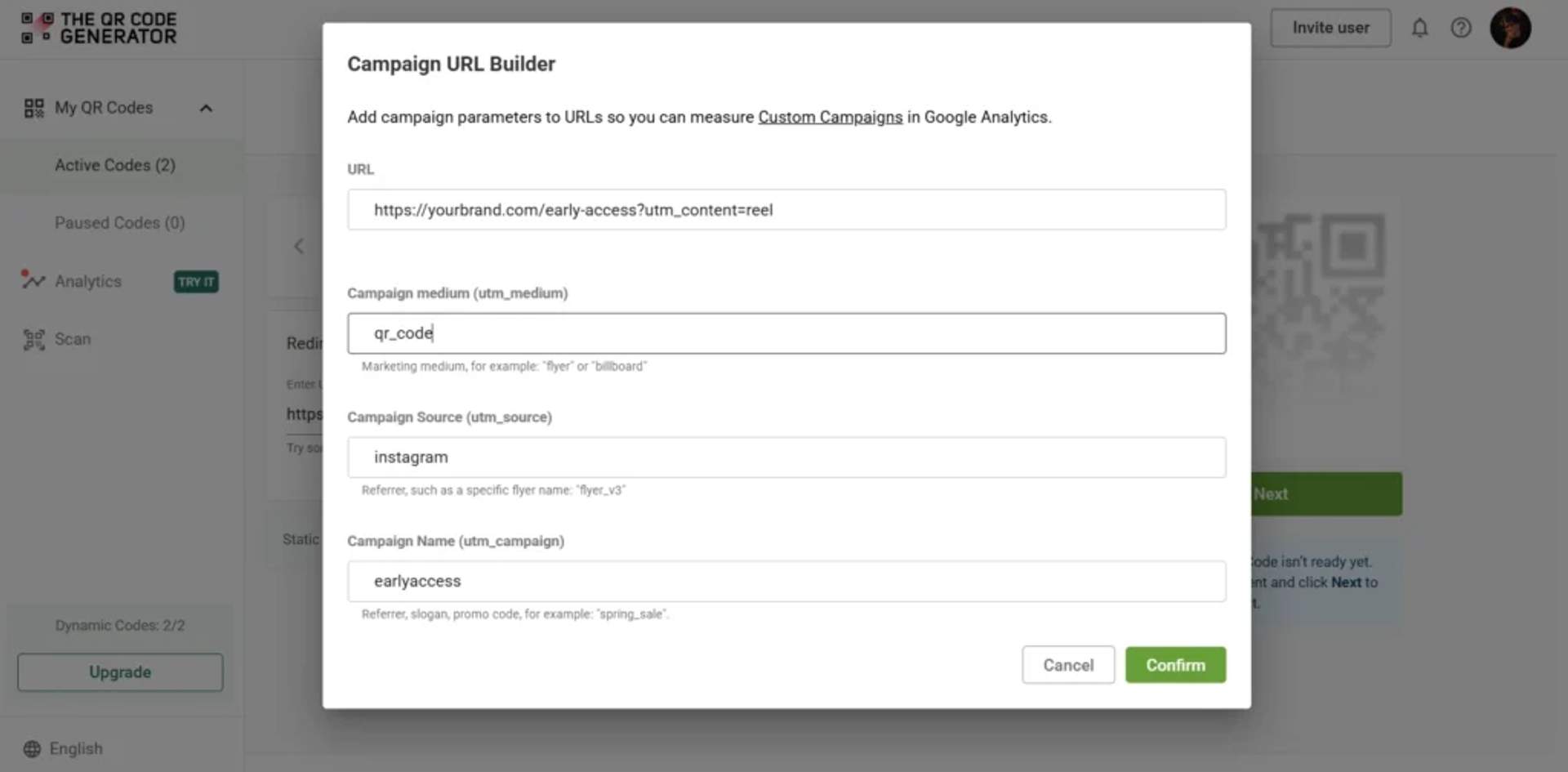Open the help question mark icon
Screen dimensions: 1568x772
click(x=1460, y=28)
